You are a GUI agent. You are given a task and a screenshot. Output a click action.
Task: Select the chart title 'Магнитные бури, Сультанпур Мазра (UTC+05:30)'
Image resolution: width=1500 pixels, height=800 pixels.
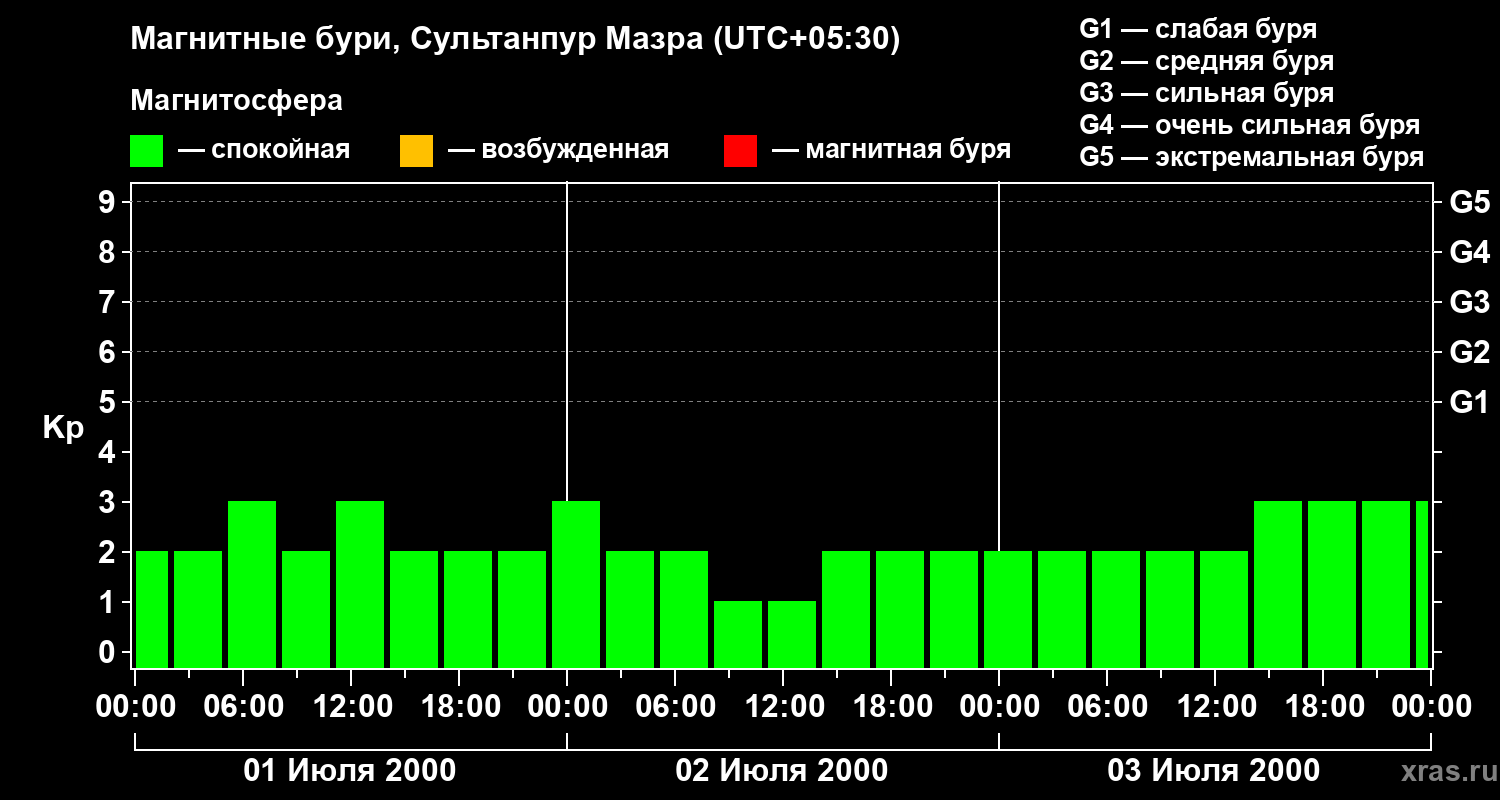coord(515,39)
